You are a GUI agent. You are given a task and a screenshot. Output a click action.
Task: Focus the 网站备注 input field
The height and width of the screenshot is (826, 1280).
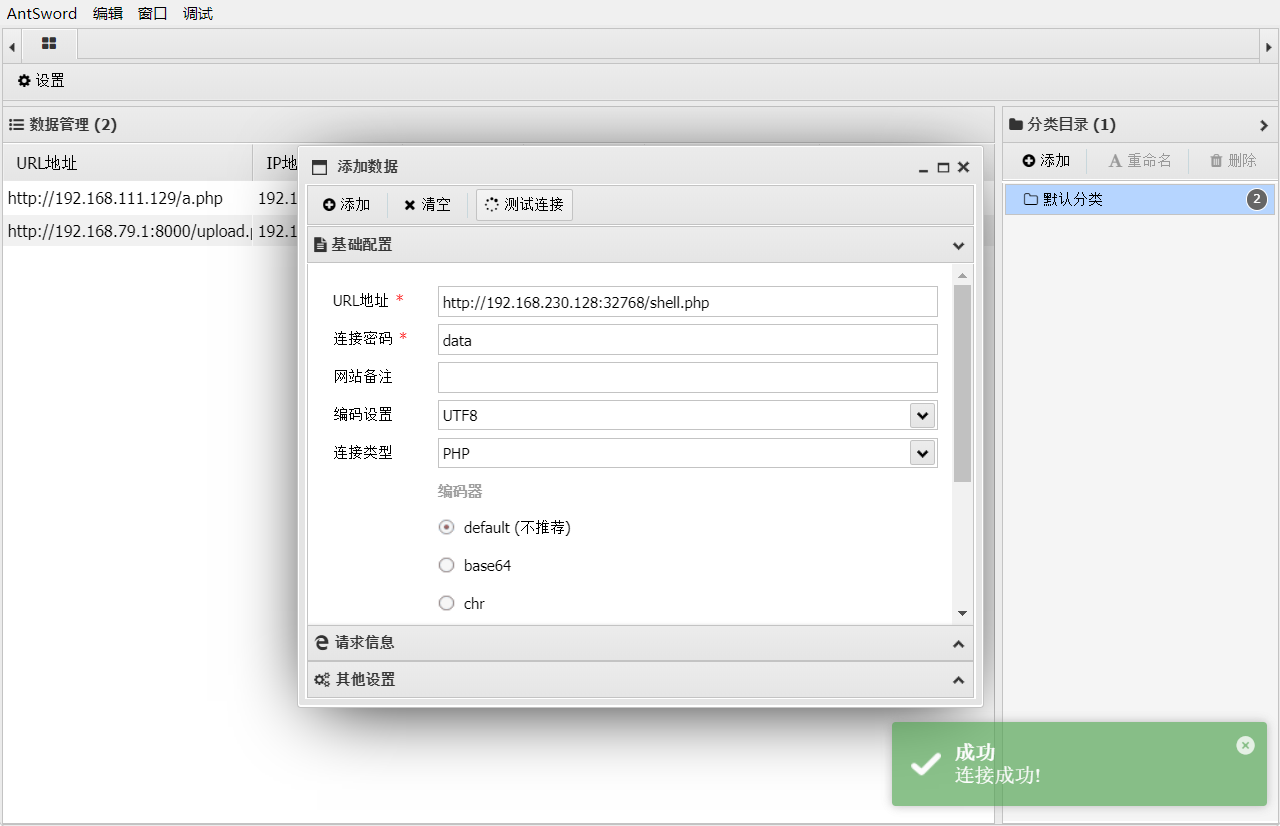coord(688,377)
